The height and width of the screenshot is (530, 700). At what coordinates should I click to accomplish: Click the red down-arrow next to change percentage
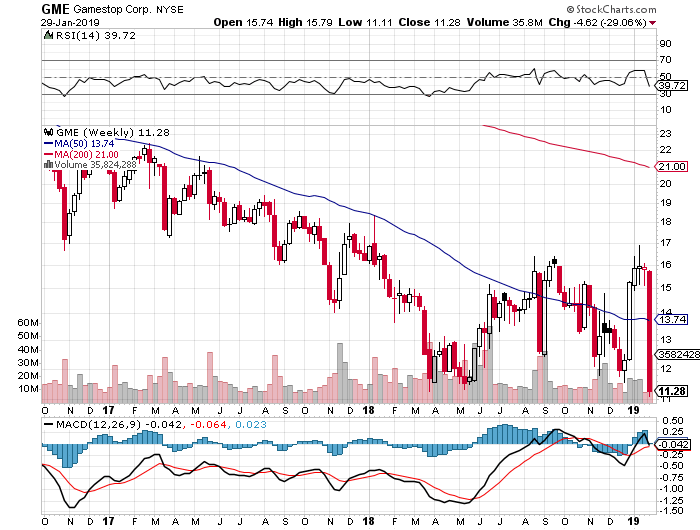[x=653, y=23]
